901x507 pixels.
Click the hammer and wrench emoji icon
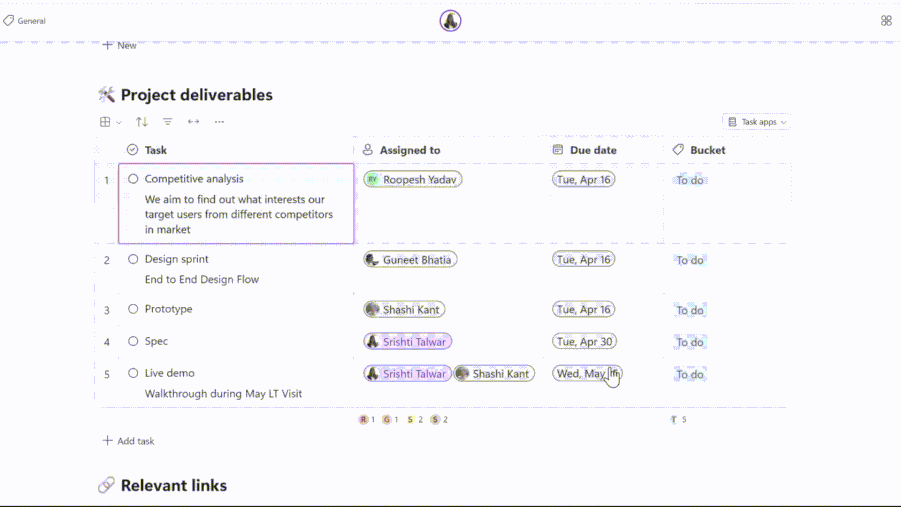click(106, 95)
